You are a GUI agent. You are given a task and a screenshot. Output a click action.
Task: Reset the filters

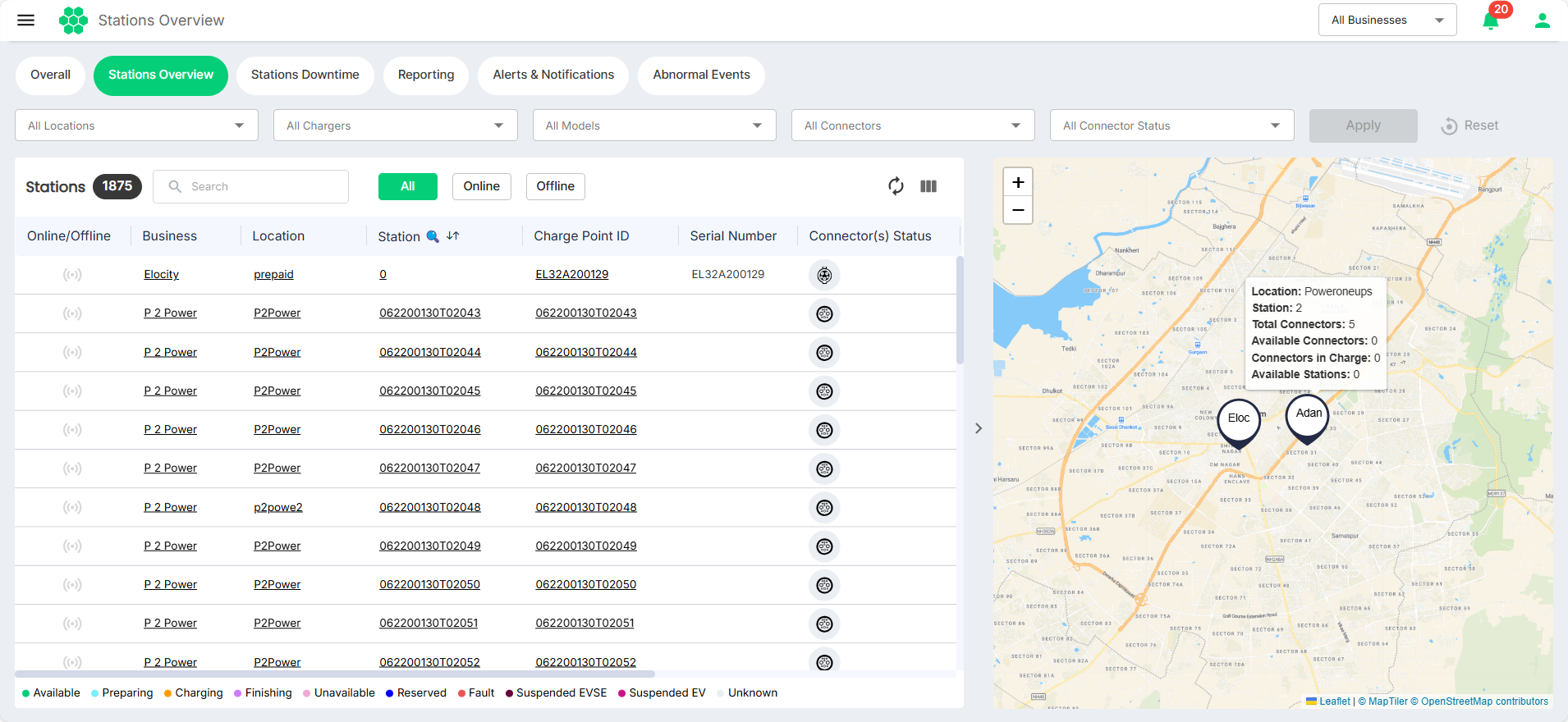[1470, 126]
